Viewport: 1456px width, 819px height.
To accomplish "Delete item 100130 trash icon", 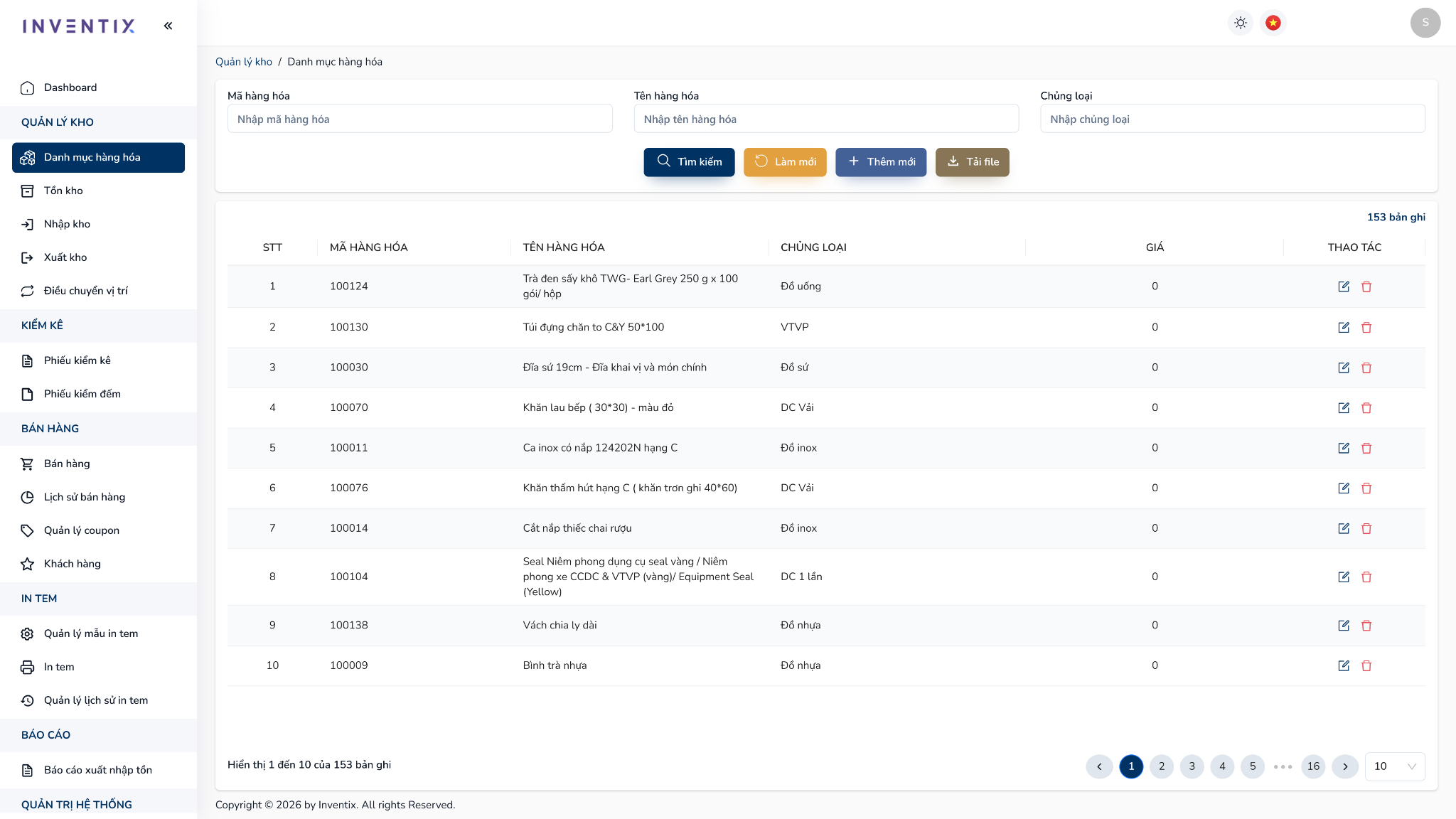I will (1366, 327).
